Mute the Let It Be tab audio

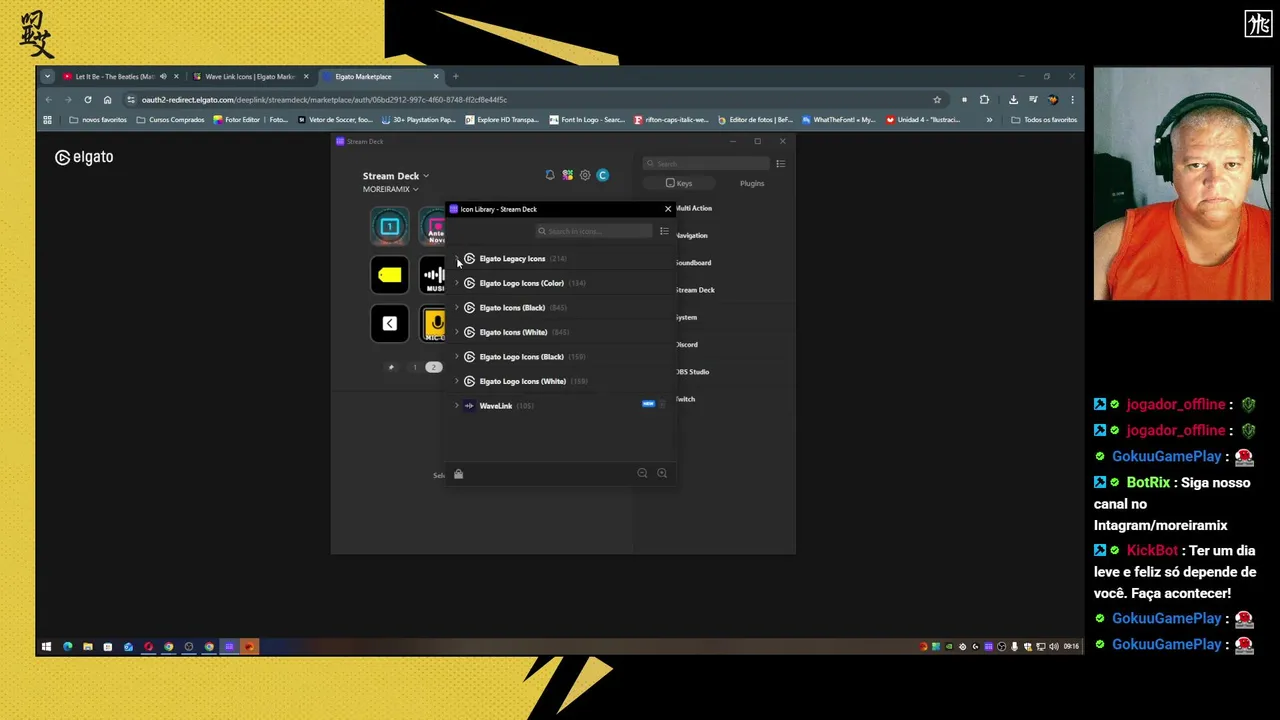click(163, 77)
